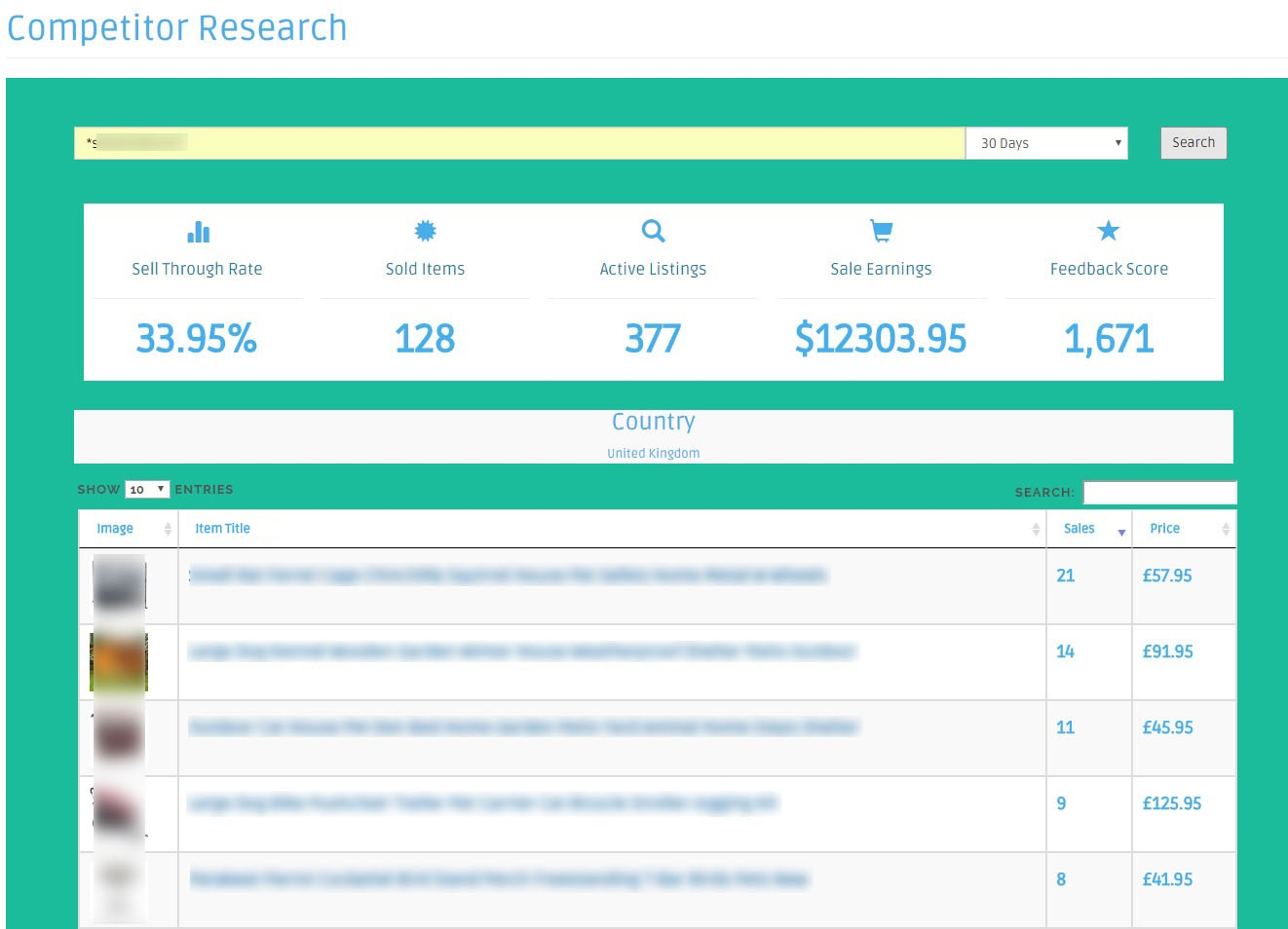Click the competitor name input field
The image size is (1288, 929).
(x=519, y=143)
